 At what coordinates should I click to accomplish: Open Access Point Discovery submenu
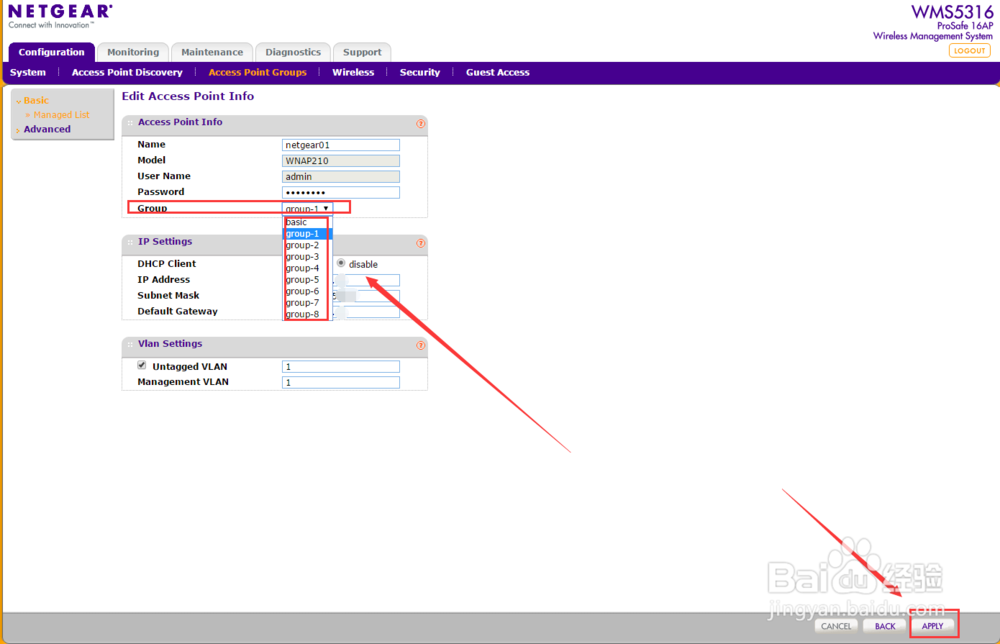coord(127,72)
